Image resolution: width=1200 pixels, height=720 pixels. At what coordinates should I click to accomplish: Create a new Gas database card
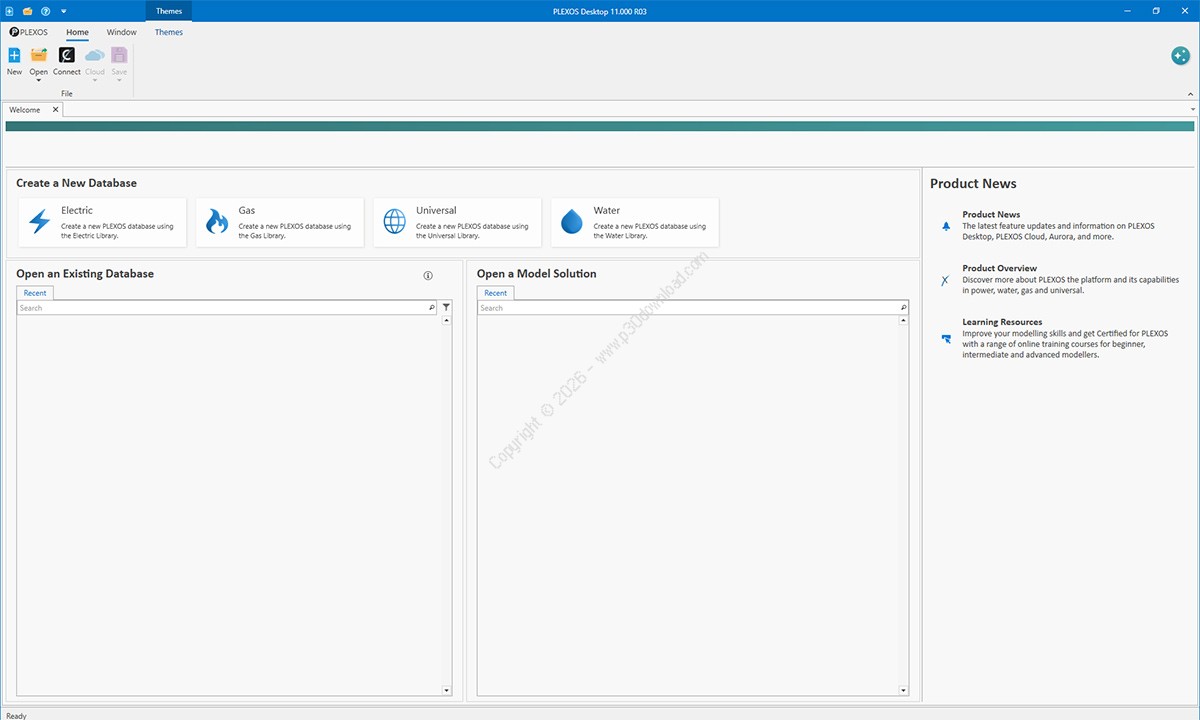tap(280, 222)
